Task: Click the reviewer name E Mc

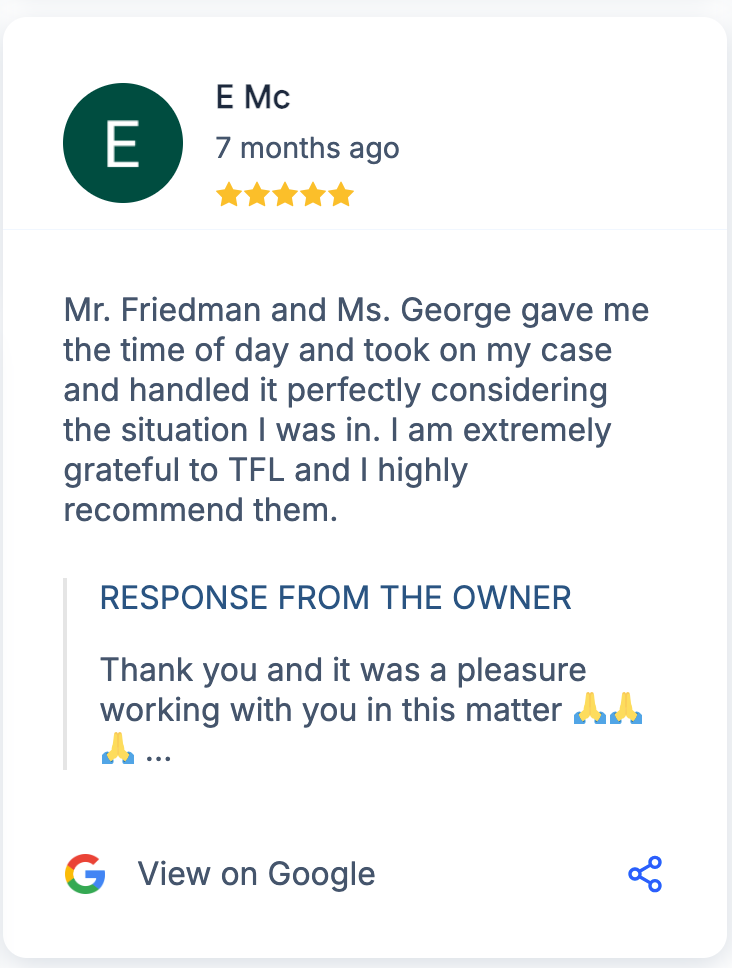Action: (252, 98)
